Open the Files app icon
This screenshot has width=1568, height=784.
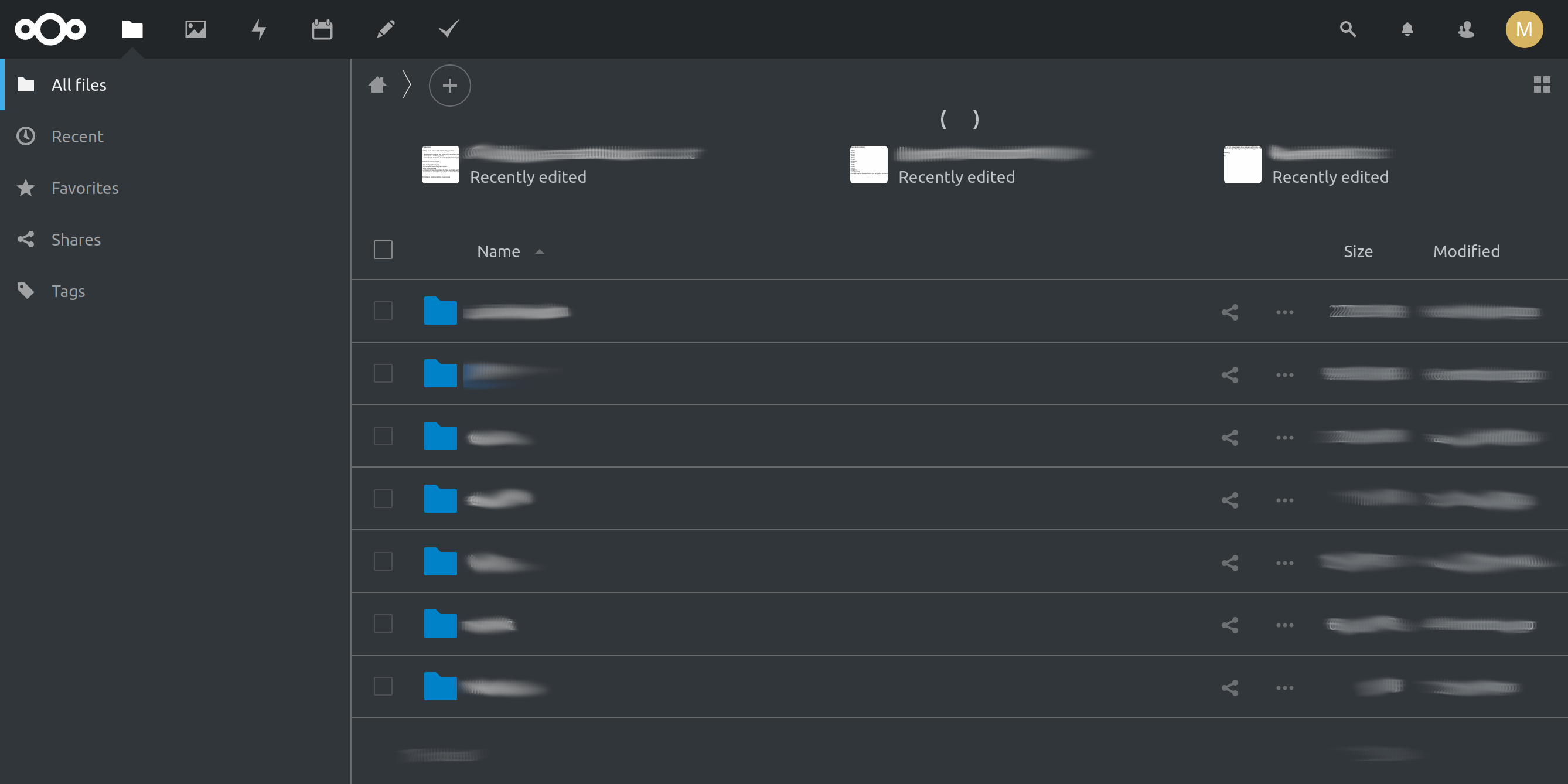132,29
